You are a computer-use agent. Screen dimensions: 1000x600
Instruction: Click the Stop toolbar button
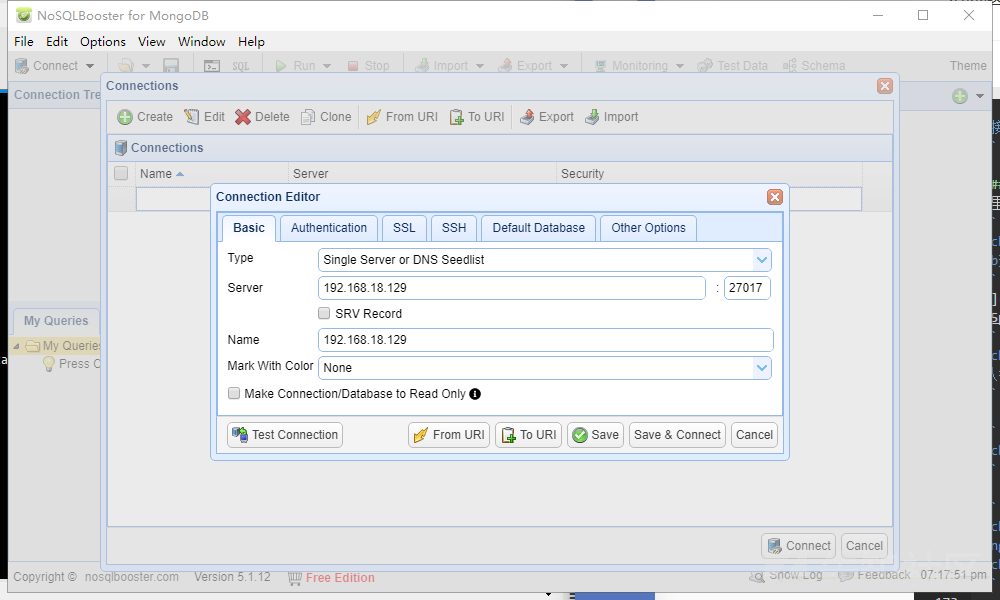pyautogui.click(x=369, y=66)
